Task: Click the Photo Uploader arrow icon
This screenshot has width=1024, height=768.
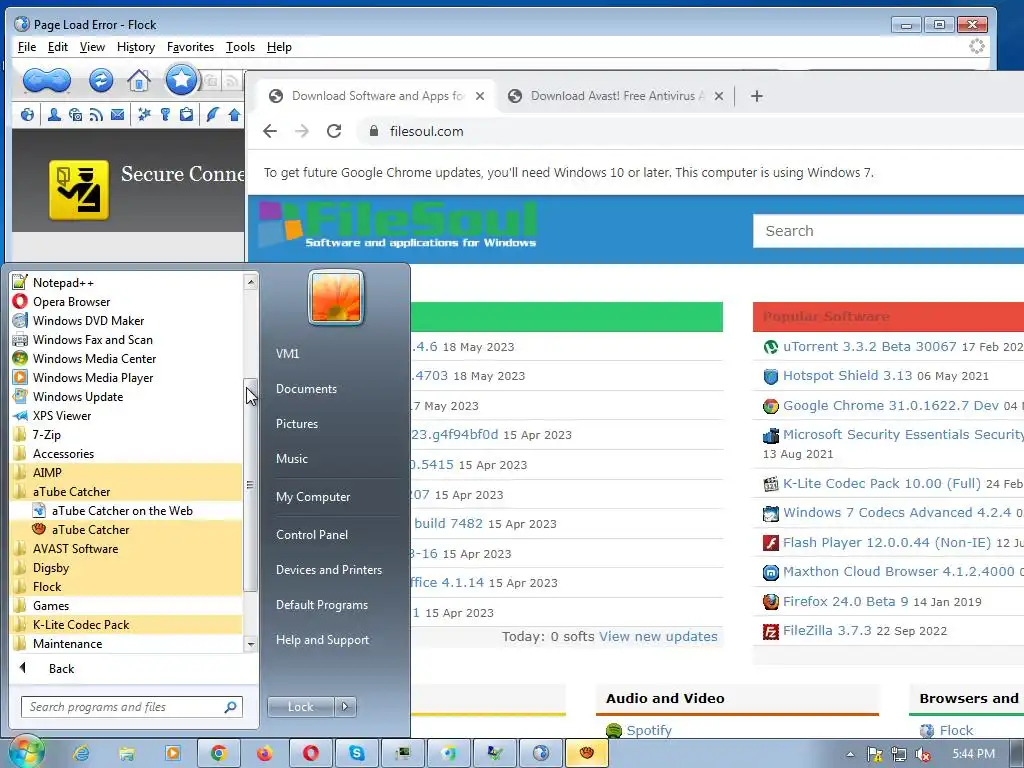Action: click(x=234, y=115)
